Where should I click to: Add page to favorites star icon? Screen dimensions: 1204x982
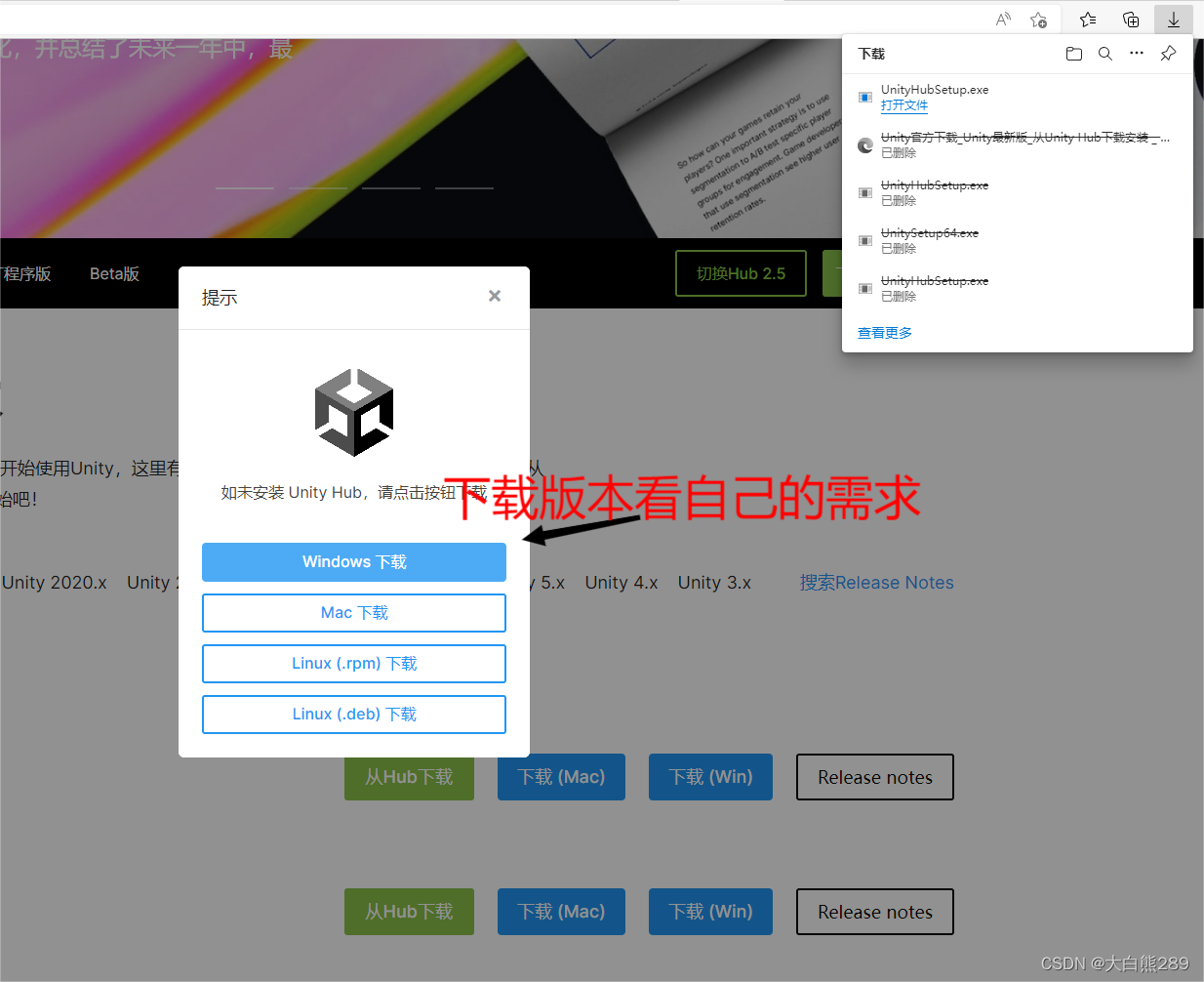click(x=1039, y=20)
